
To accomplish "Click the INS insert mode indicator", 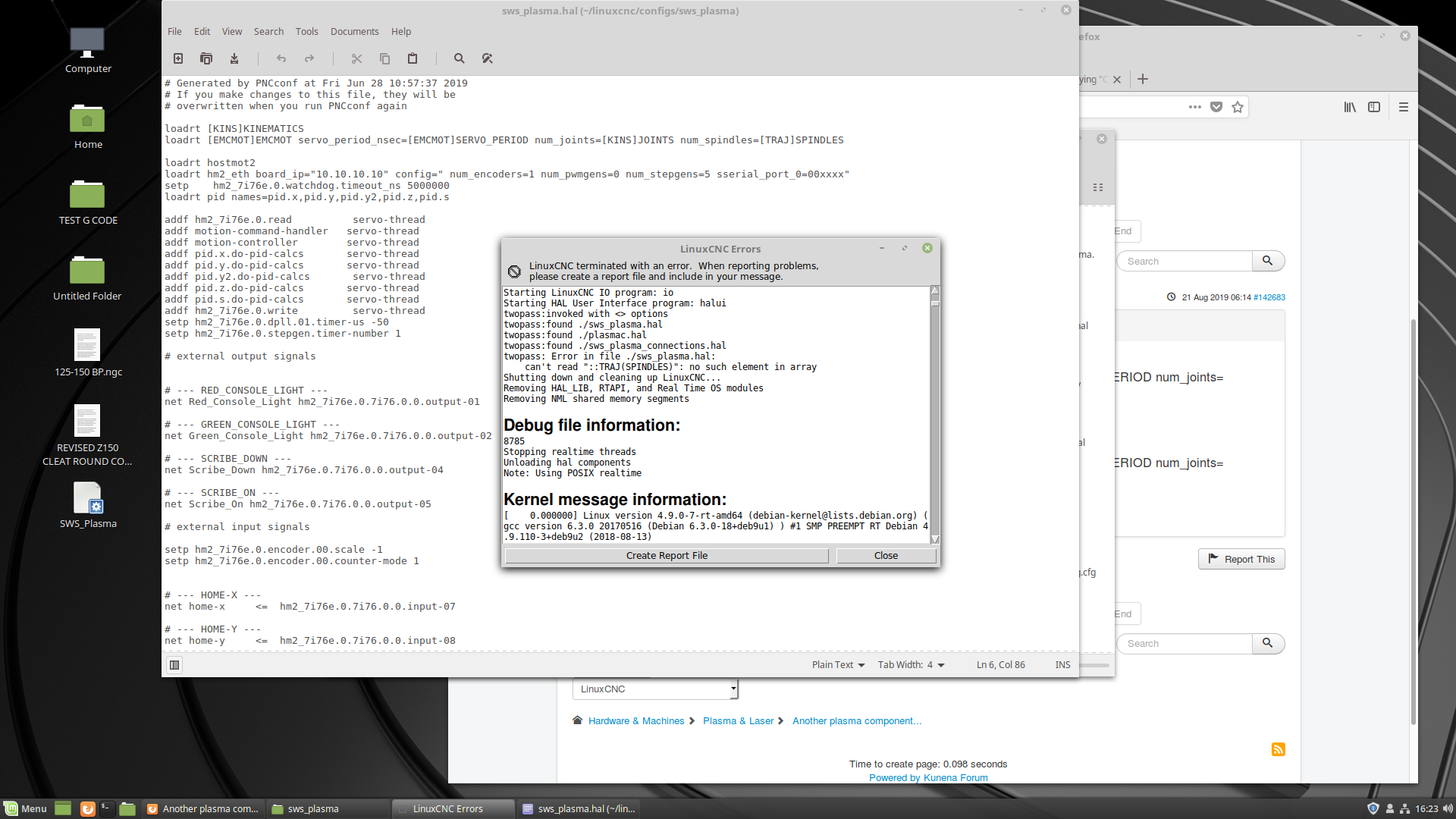I will tap(1062, 665).
